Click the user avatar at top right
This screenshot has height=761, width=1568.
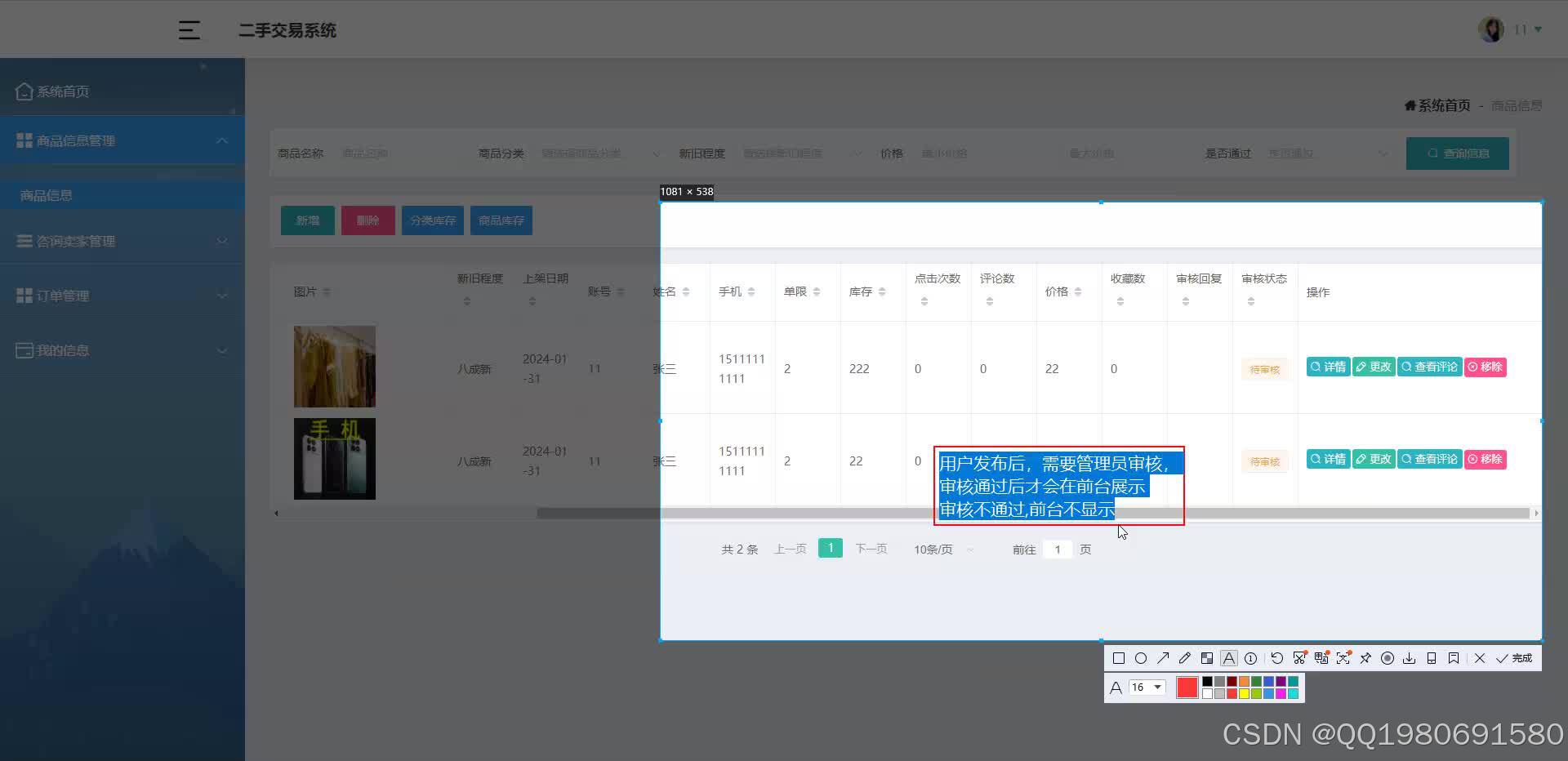[1491, 29]
